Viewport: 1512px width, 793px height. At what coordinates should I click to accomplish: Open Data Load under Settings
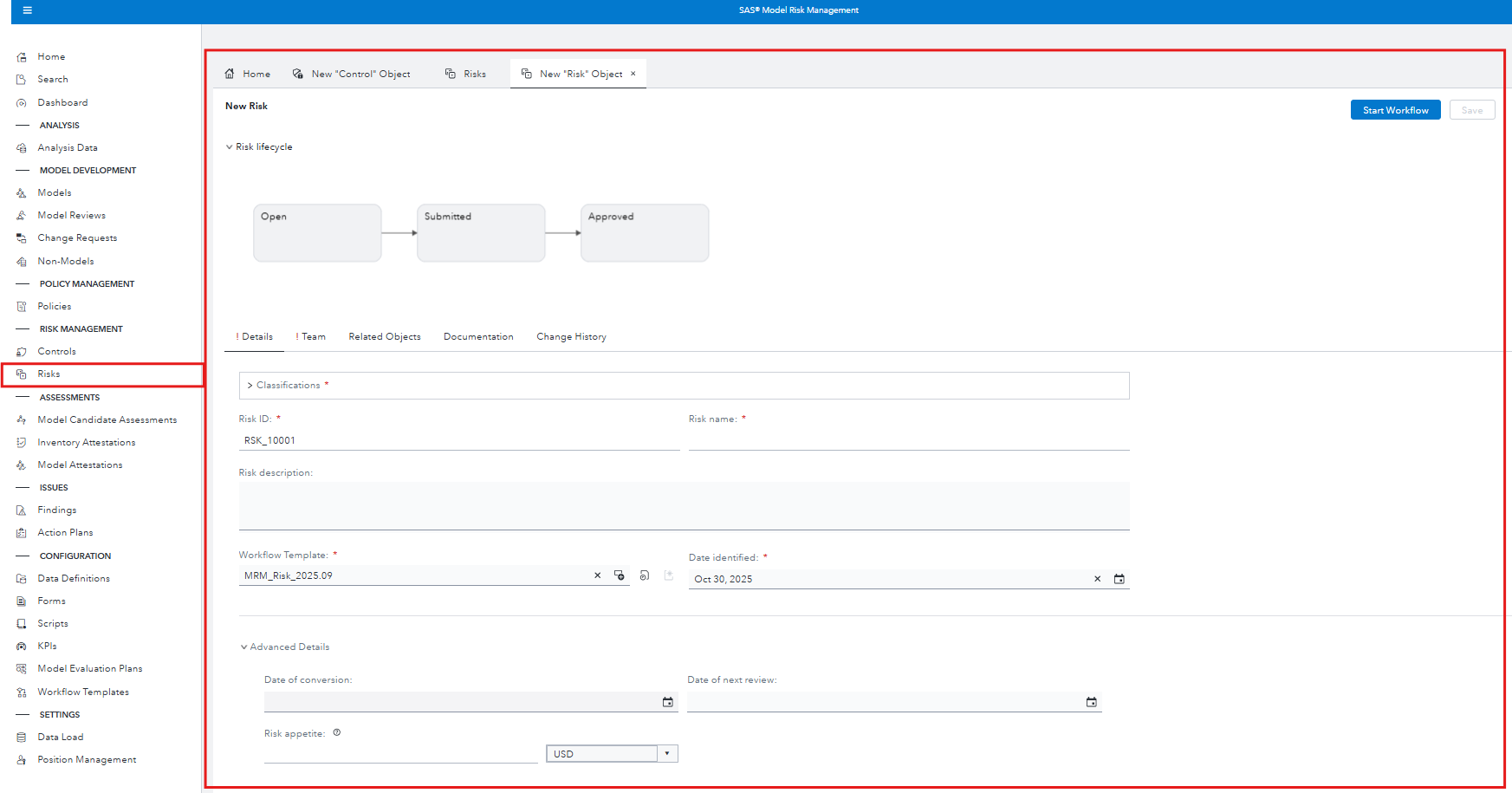(x=61, y=737)
